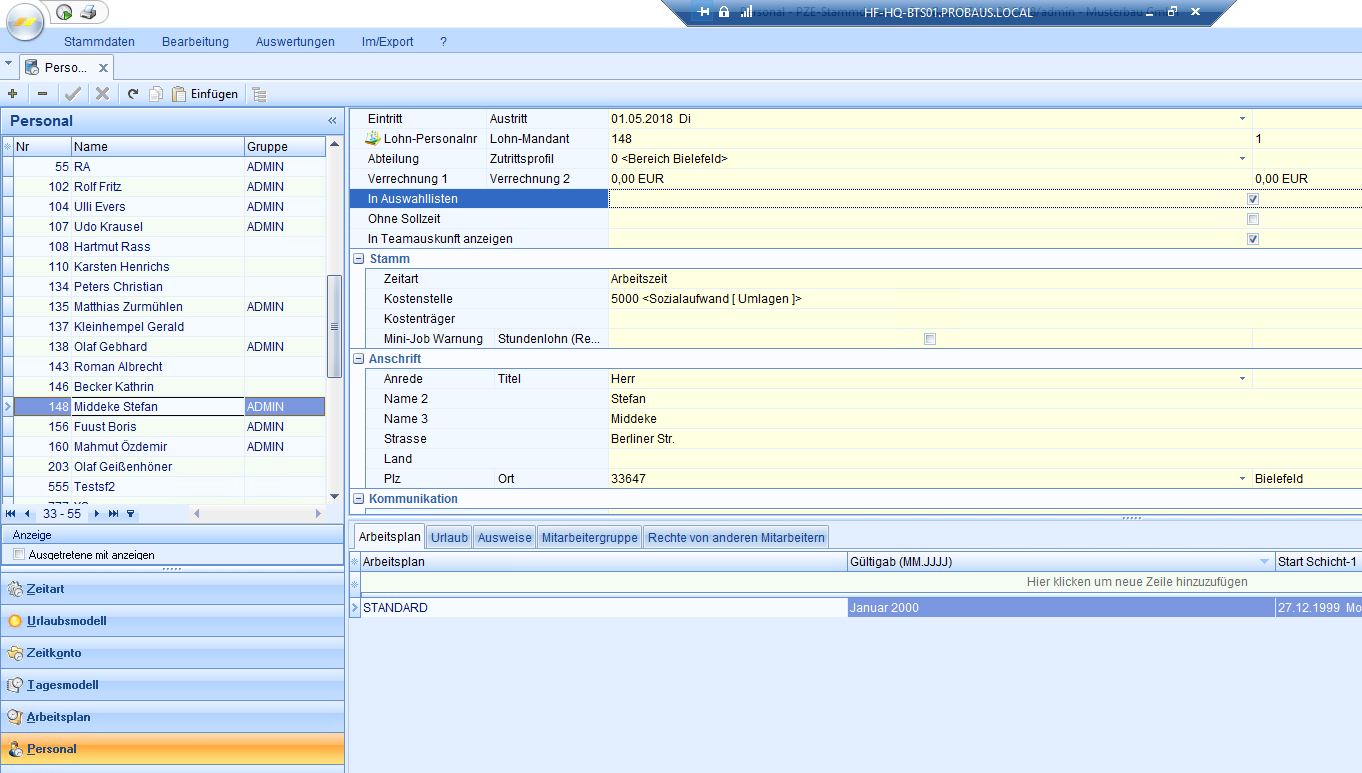
Task: Collapse the 'Stamm' section
Action: click(x=358, y=259)
